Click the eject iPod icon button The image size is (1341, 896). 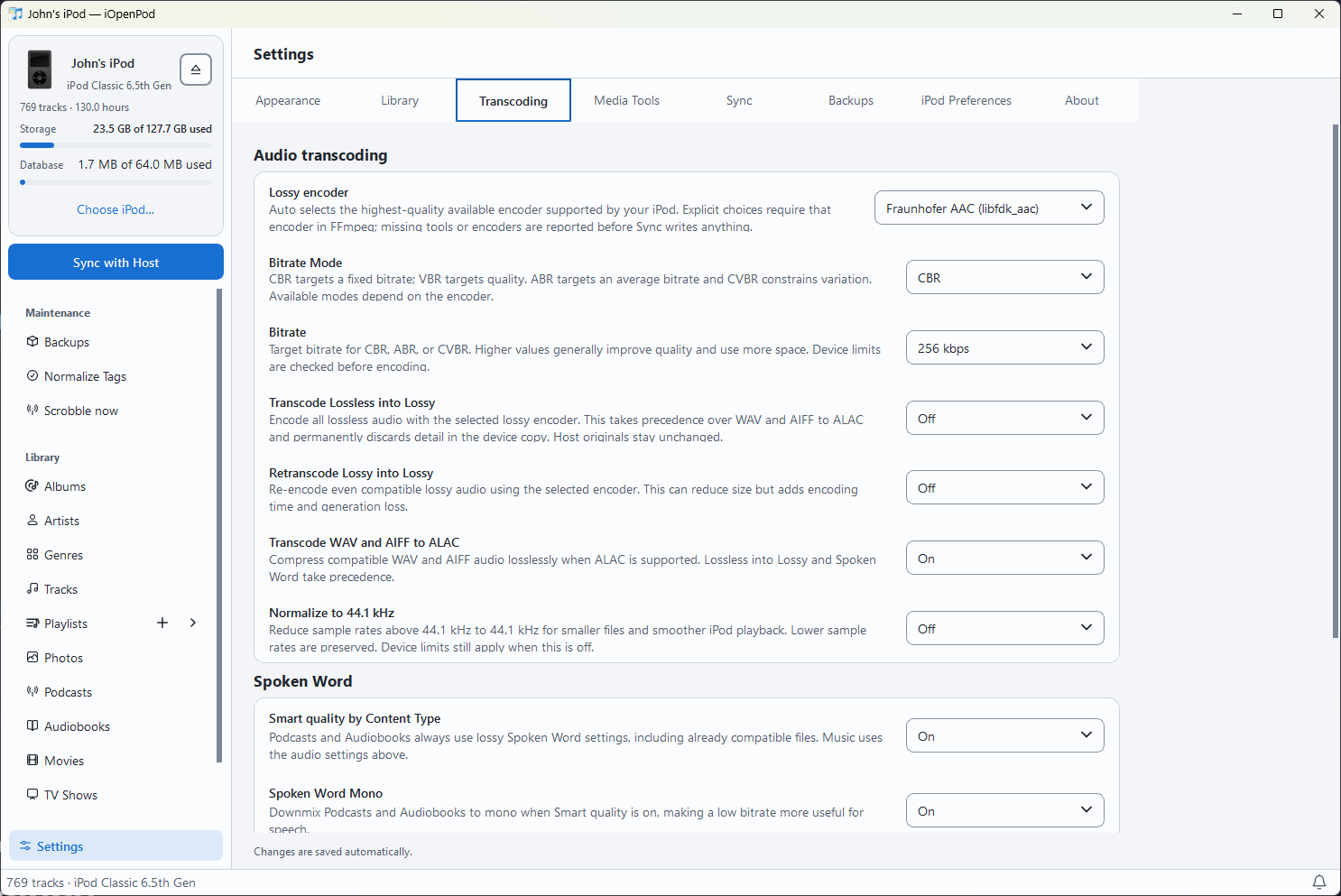tap(196, 69)
